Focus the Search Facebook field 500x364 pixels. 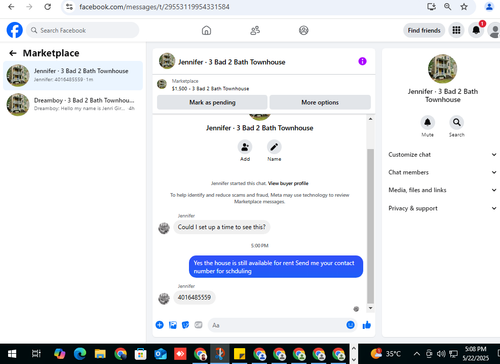click(83, 30)
